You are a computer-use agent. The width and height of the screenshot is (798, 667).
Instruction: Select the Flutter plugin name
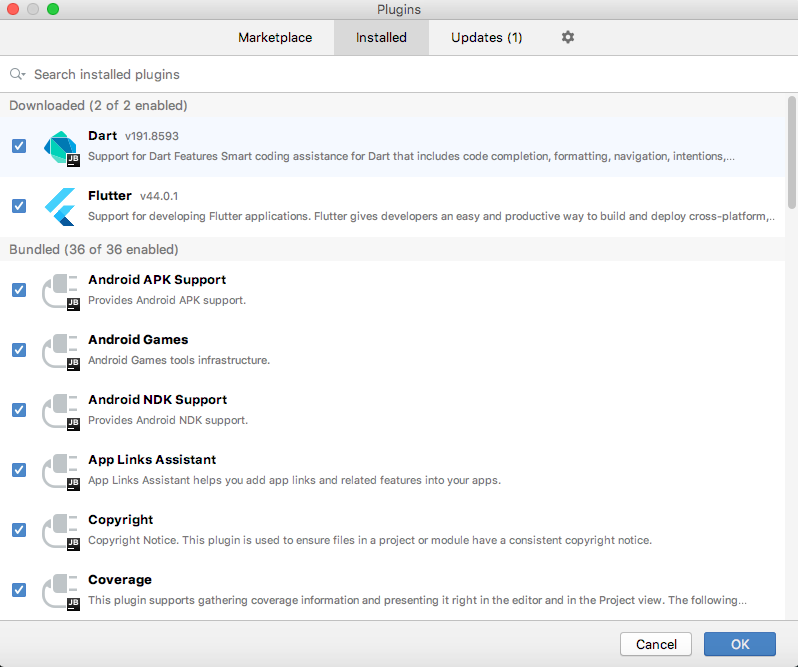pos(109,196)
